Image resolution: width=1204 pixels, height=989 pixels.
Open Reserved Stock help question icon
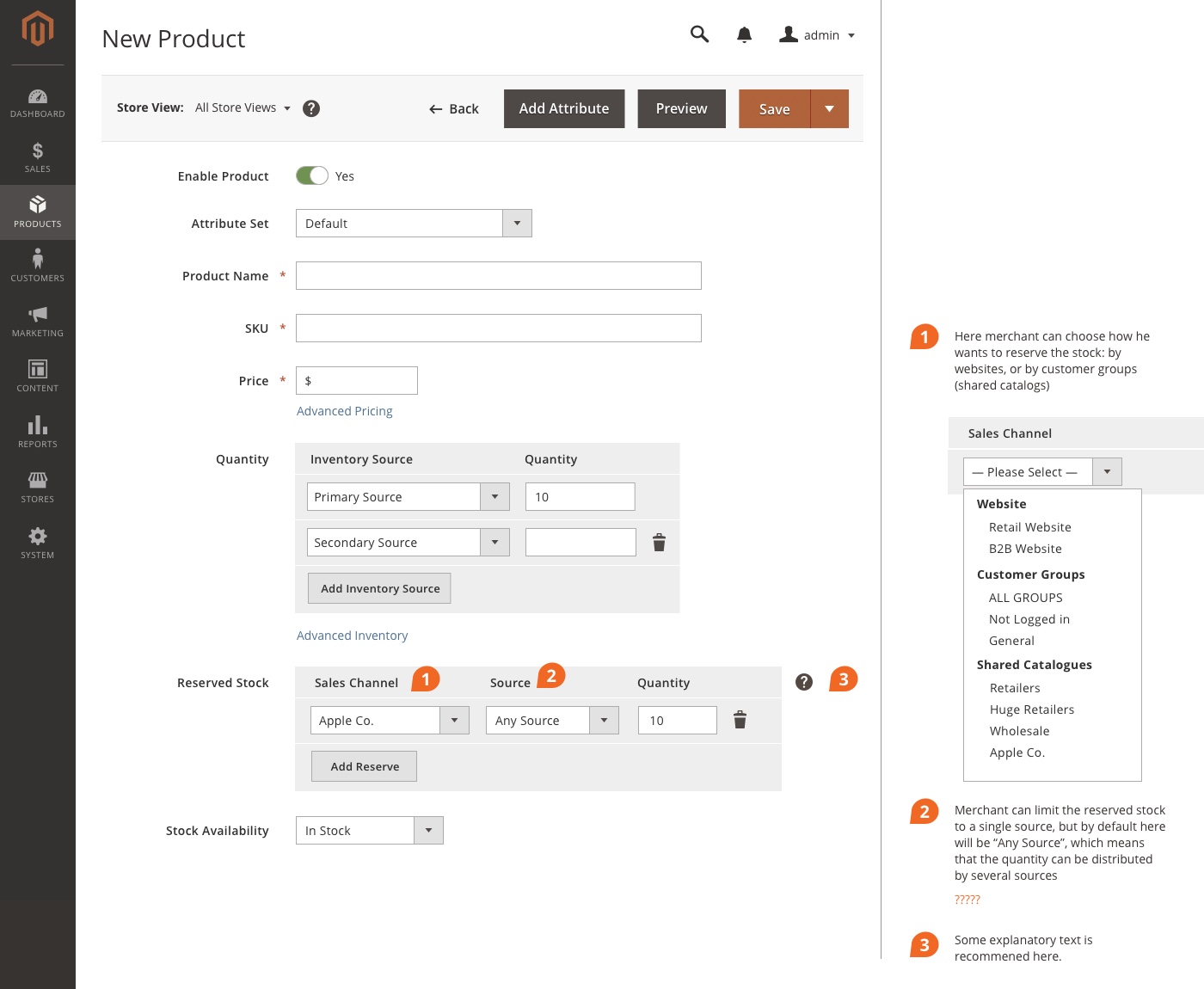[804, 682]
